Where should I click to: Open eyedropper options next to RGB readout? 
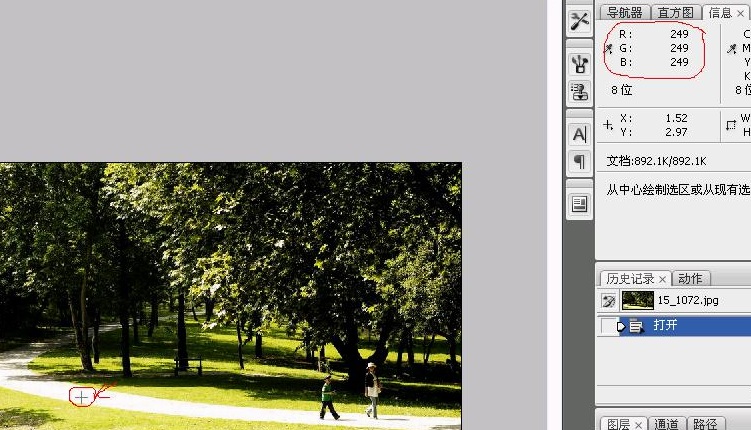(x=608, y=48)
